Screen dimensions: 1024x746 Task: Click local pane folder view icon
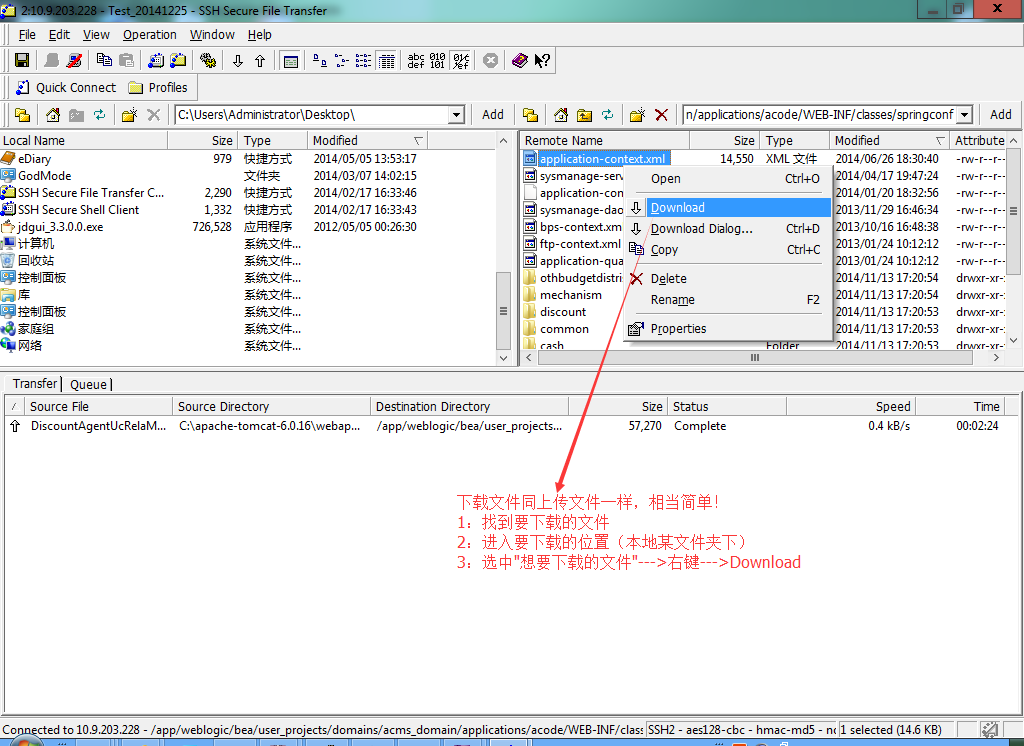pos(23,115)
